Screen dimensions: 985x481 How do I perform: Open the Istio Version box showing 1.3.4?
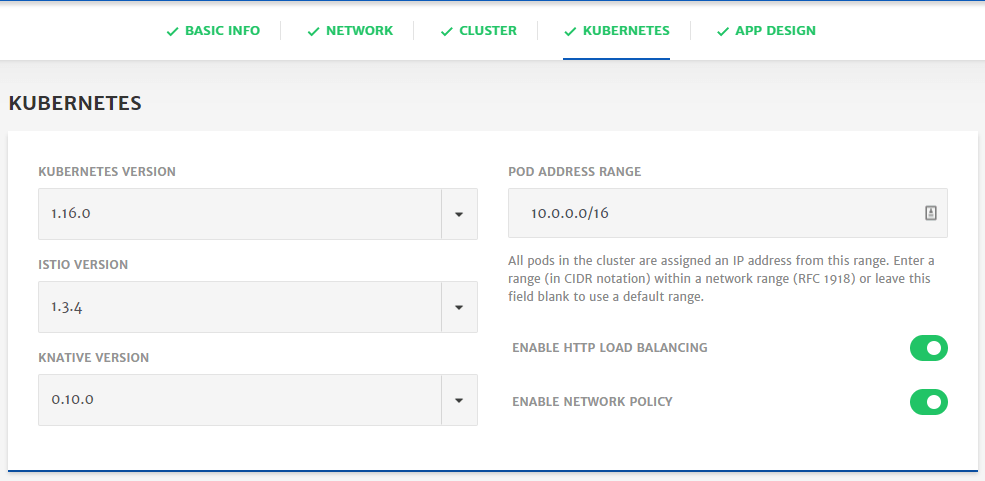tap(258, 307)
